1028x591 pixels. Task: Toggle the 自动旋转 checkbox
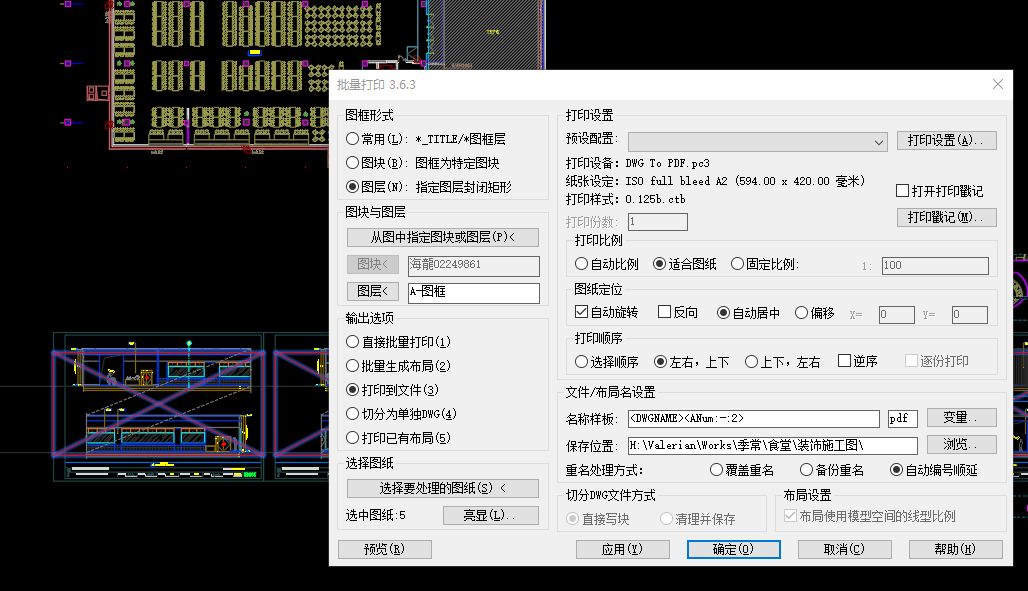[582, 312]
